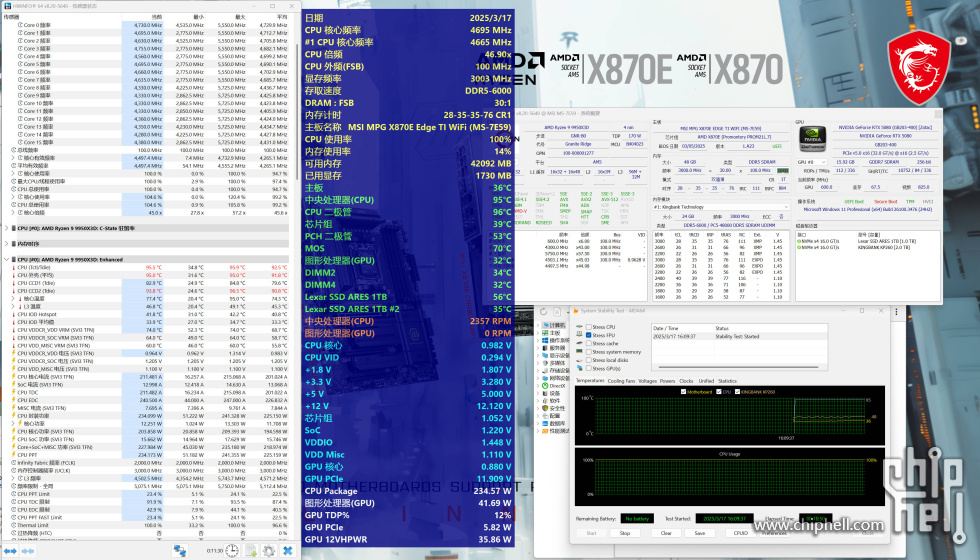Click CPUID button in stability test

coord(741,533)
